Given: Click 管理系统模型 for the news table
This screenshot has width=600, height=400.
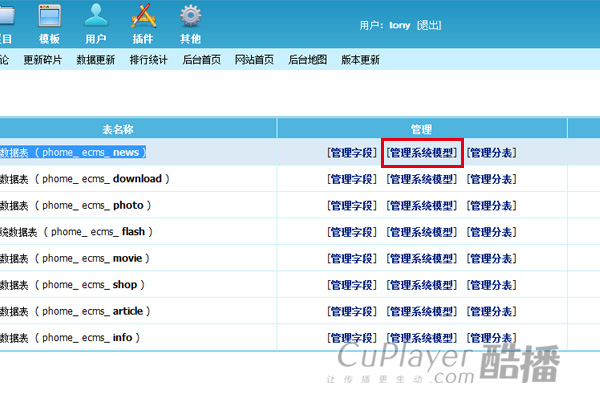Looking at the screenshot, I should click(421, 153).
